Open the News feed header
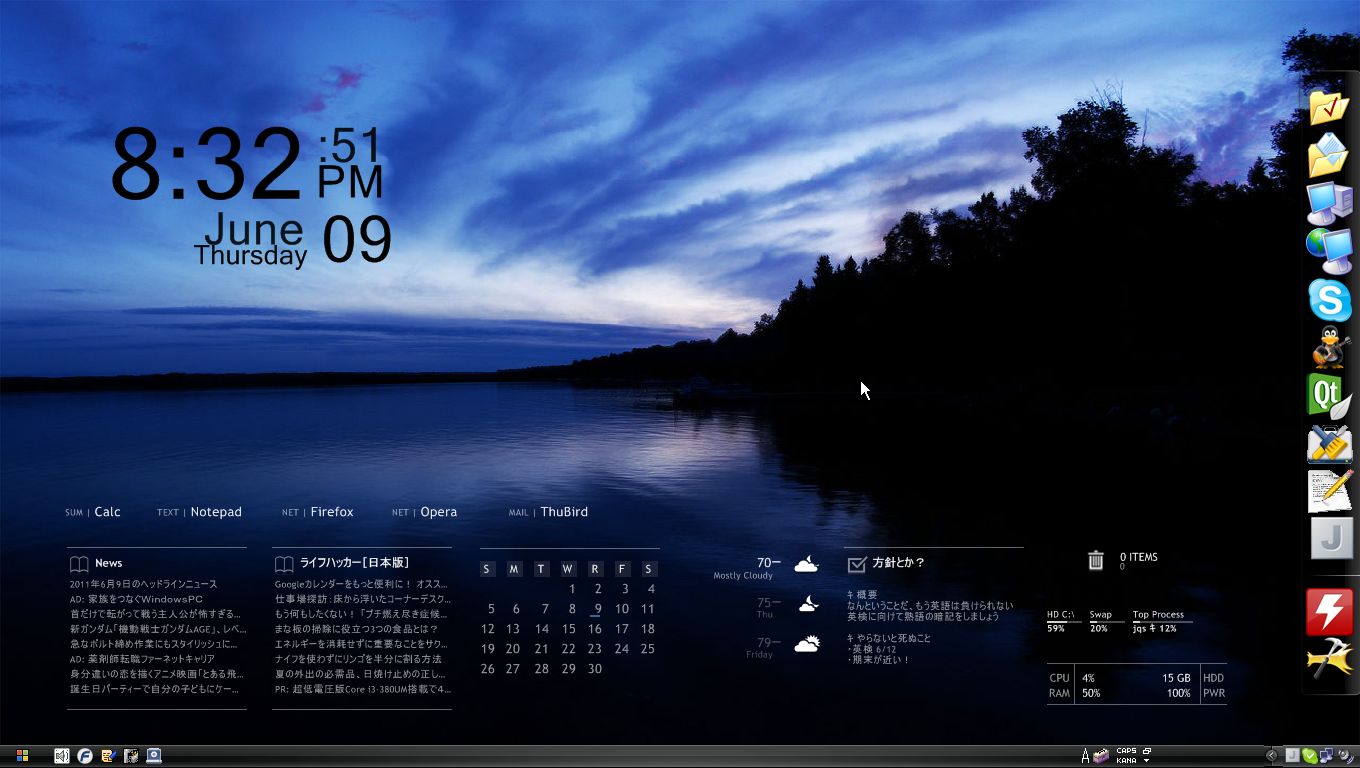Screen dimensions: 1360x768 (x=109, y=563)
